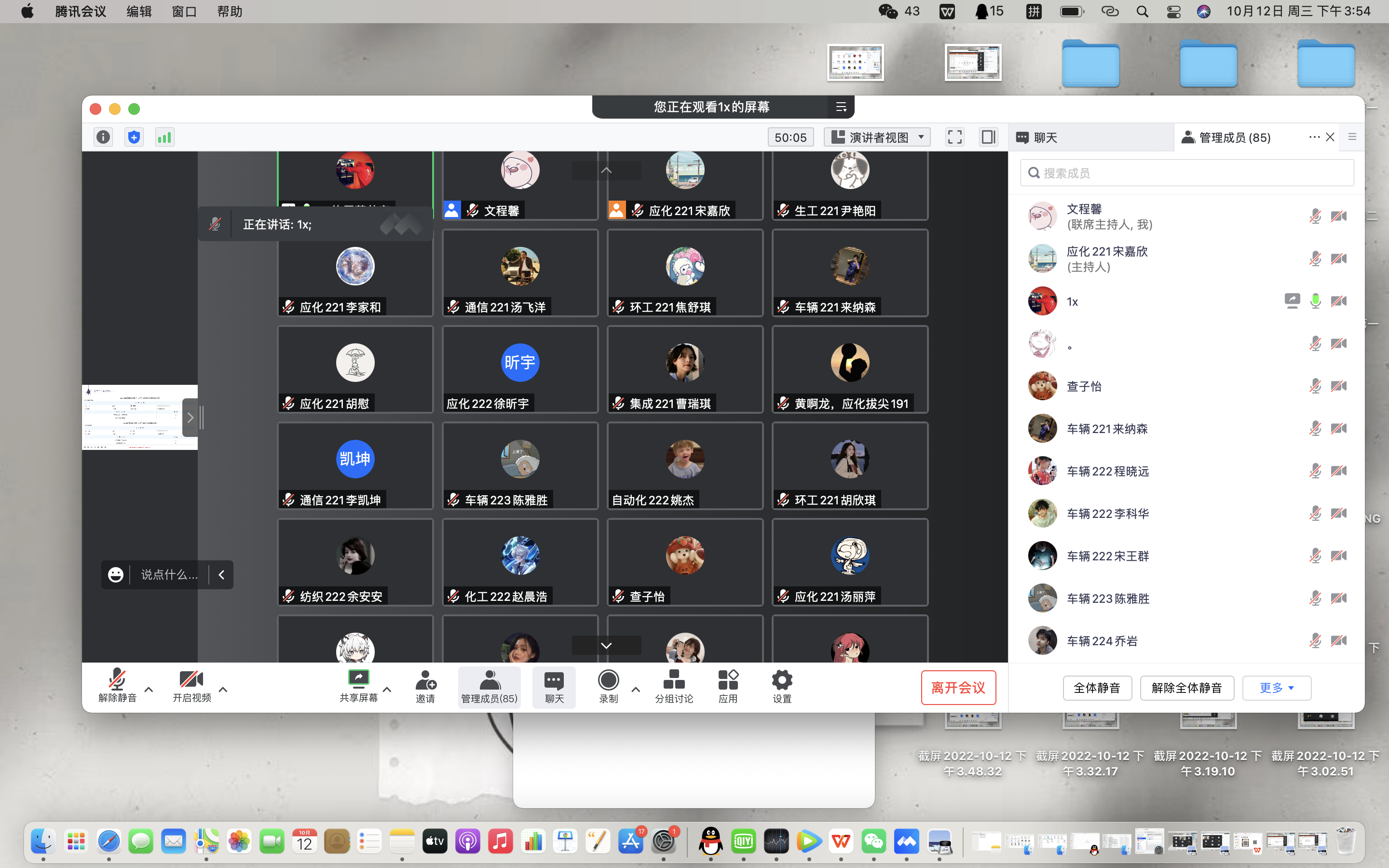Enter full screen view

[954, 137]
